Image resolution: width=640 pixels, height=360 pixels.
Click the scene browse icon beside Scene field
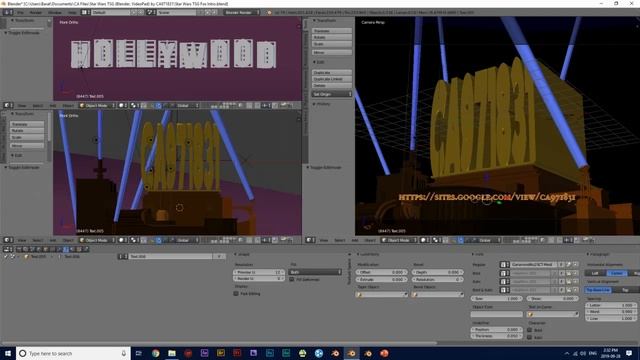(x=150, y=12)
